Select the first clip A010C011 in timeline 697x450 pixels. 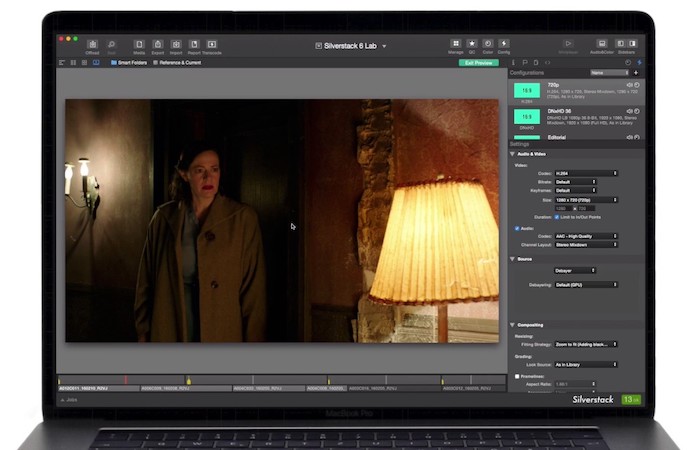tap(99, 388)
